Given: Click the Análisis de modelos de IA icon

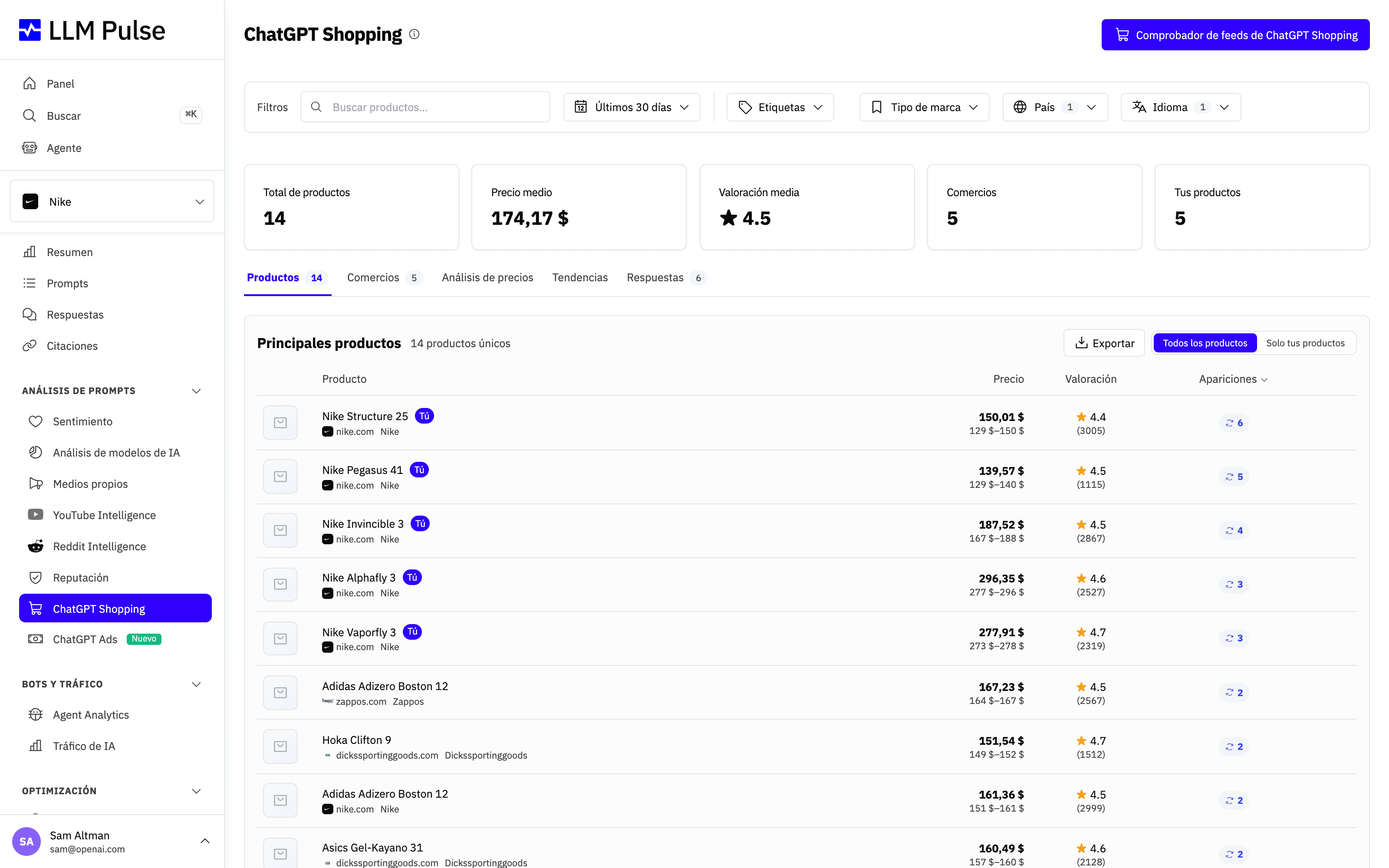Looking at the screenshot, I should point(36,452).
